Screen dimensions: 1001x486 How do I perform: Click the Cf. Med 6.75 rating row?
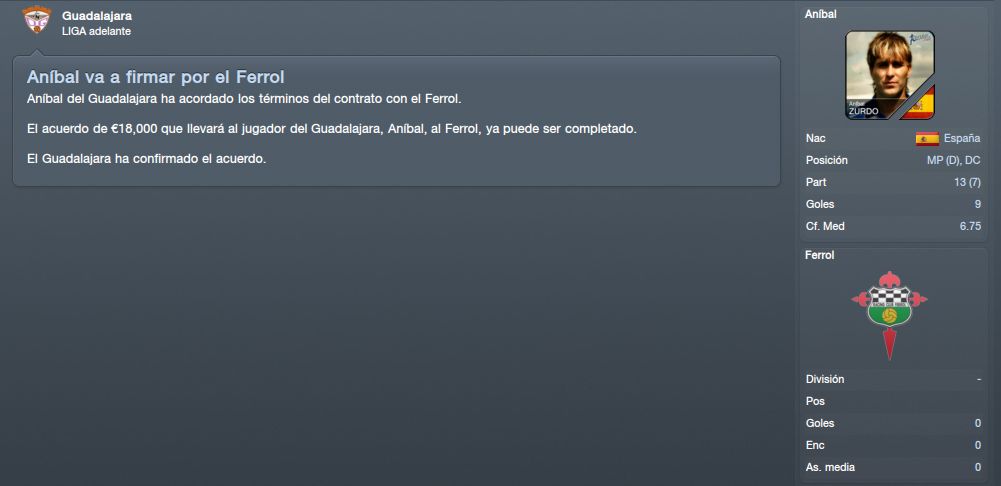click(893, 226)
